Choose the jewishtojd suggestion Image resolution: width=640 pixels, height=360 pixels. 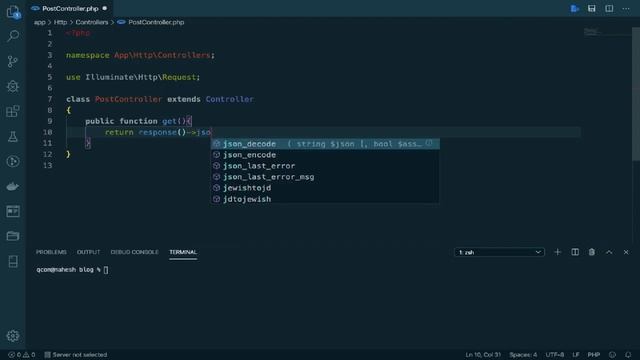325,188
